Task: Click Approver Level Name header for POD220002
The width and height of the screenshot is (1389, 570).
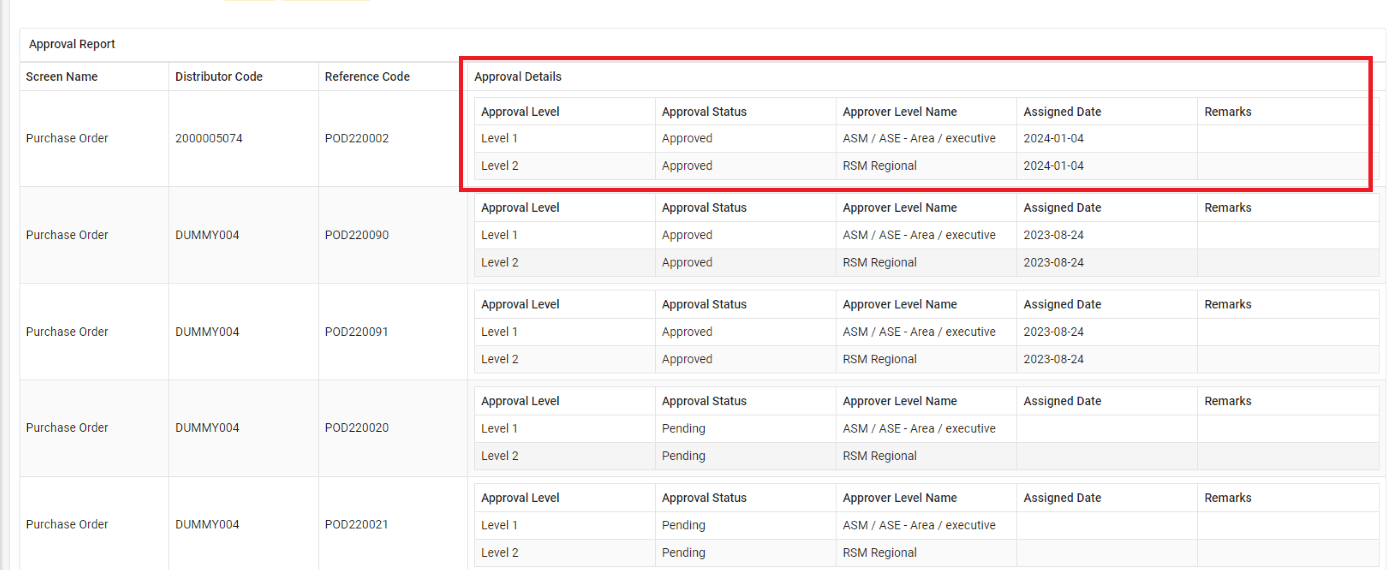Action: pyautogui.click(x=900, y=112)
